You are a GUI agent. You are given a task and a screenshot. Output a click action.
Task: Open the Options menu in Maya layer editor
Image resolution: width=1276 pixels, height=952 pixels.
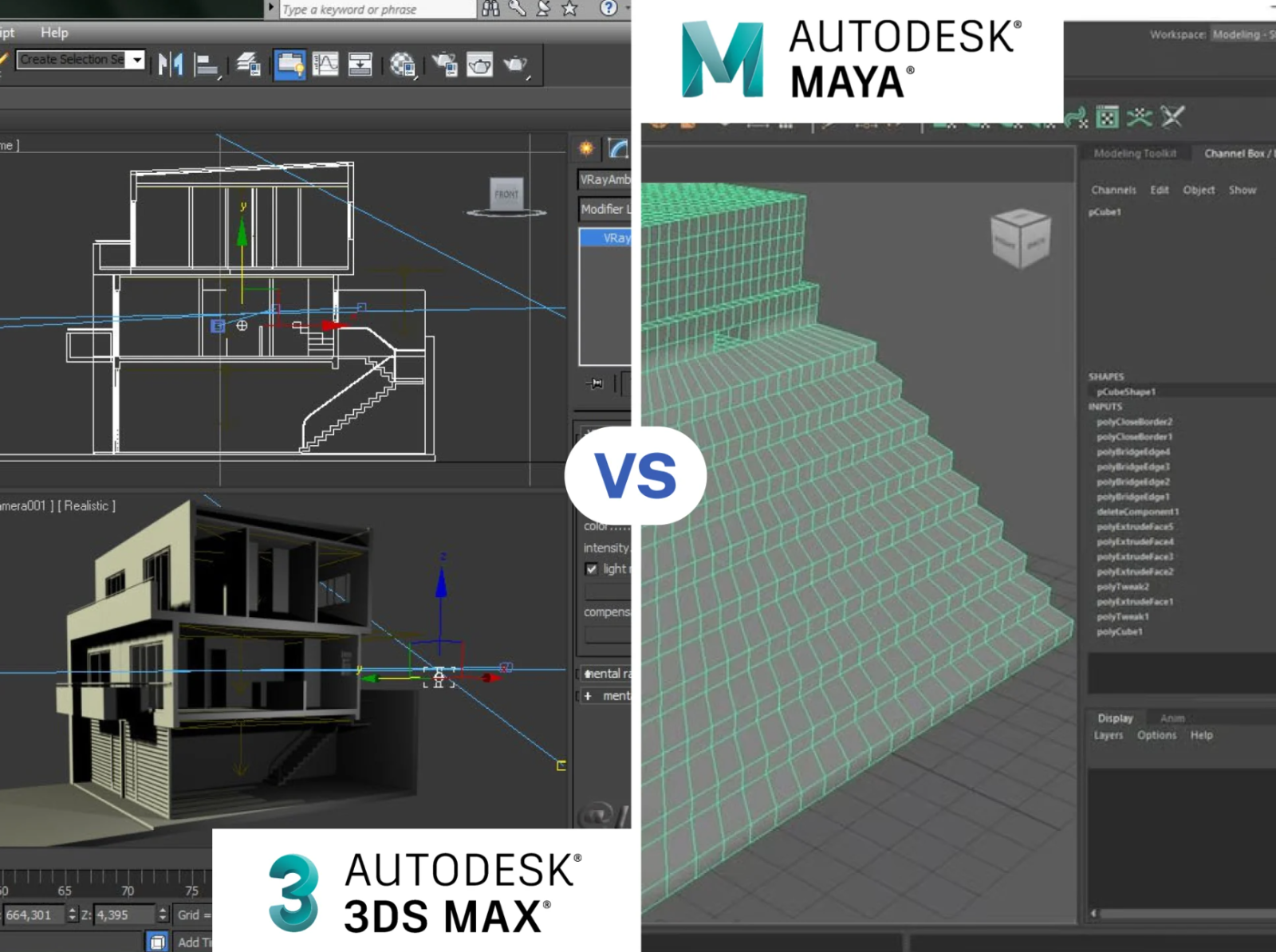point(1156,735)
